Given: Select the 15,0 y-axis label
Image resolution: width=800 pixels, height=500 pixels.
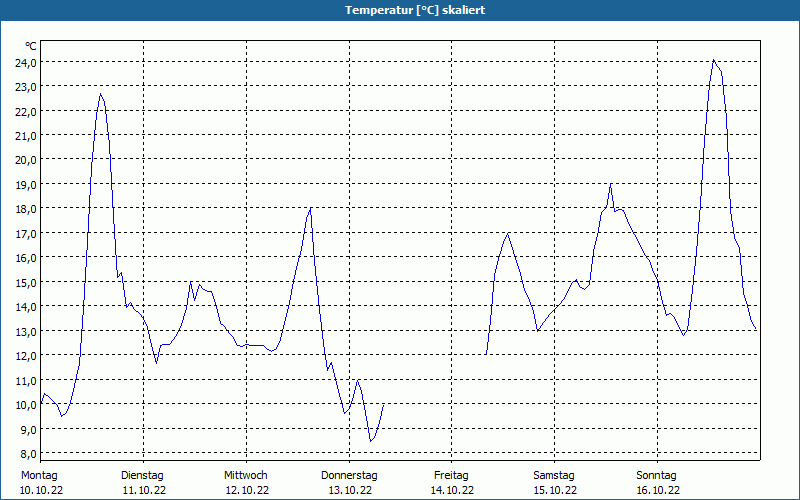Looking at the screenshot, I should pyautogui.click(x=26, y=283).
